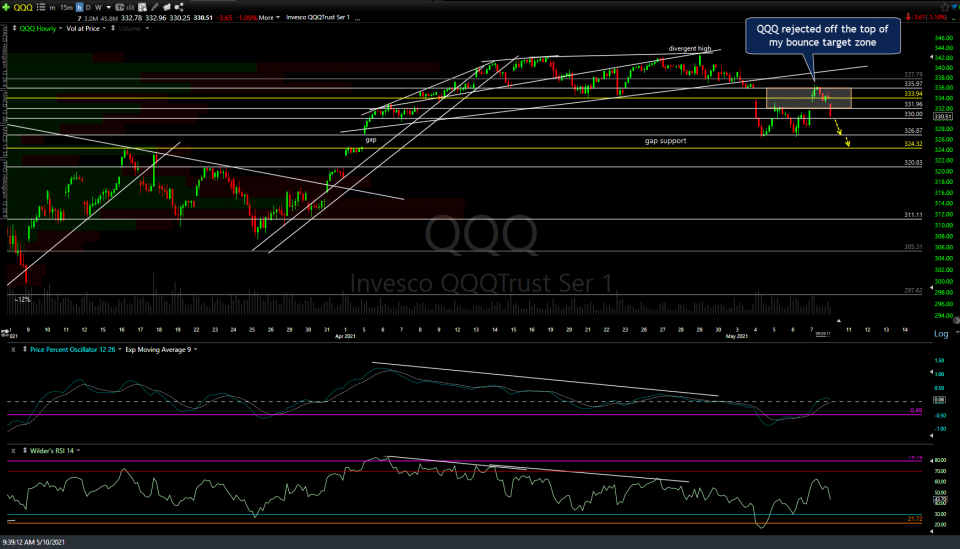Click the May 2021 date axis label
Screen dimensions: 960x549
point(737,336)
